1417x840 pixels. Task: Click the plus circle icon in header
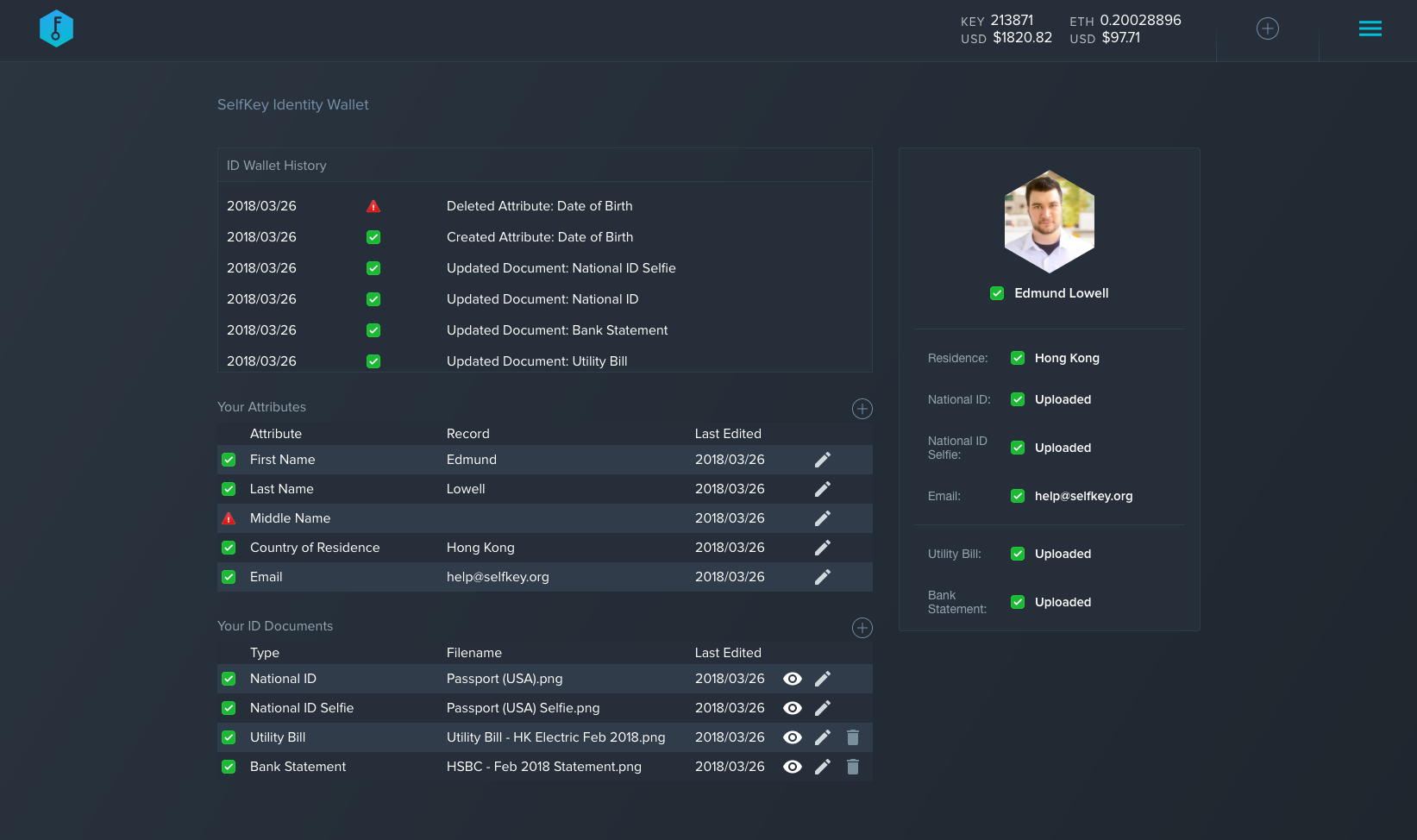(1268, 28)
